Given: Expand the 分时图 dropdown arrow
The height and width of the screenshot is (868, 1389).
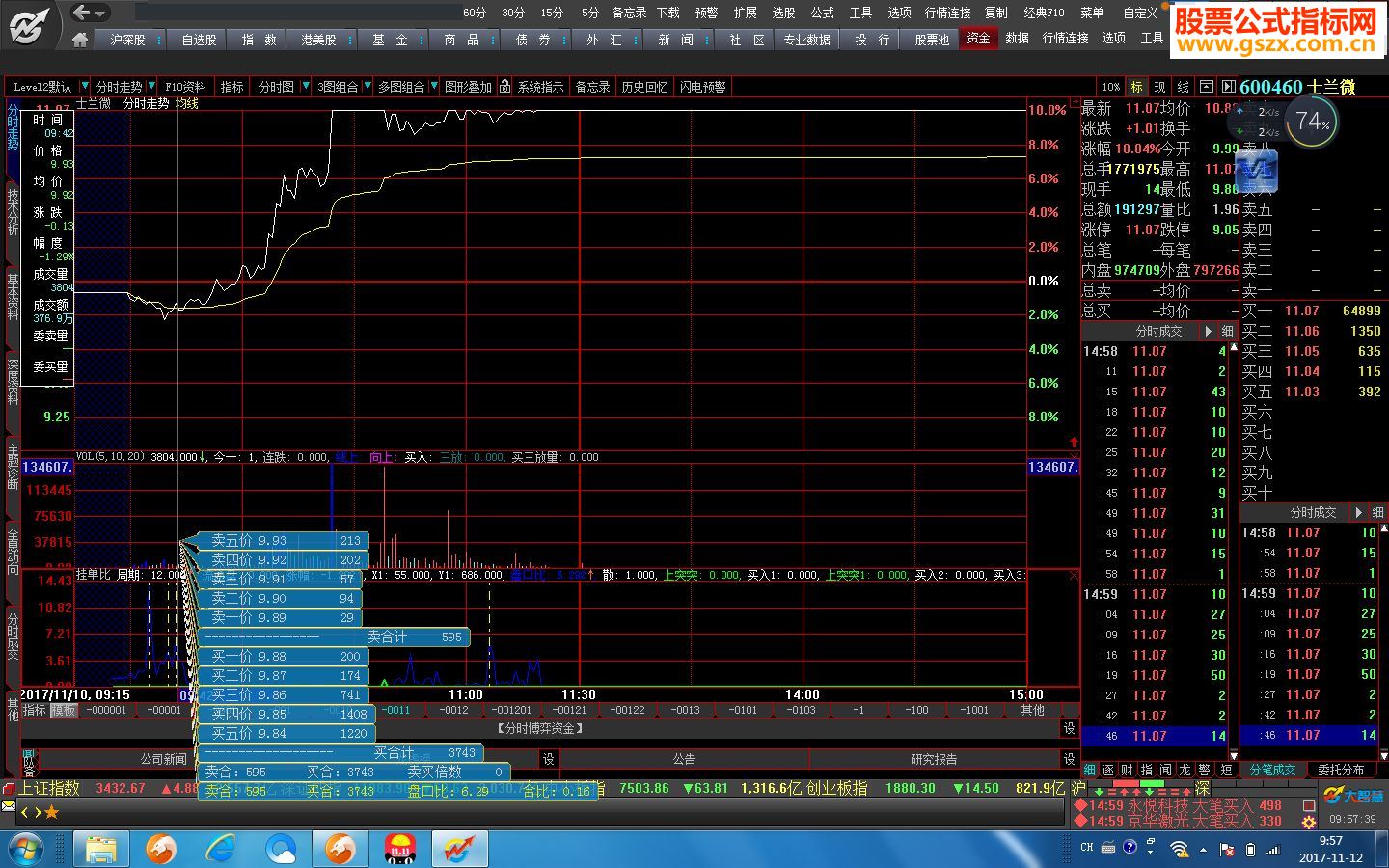Looking at the screenshot, I should tap(306, 87).
